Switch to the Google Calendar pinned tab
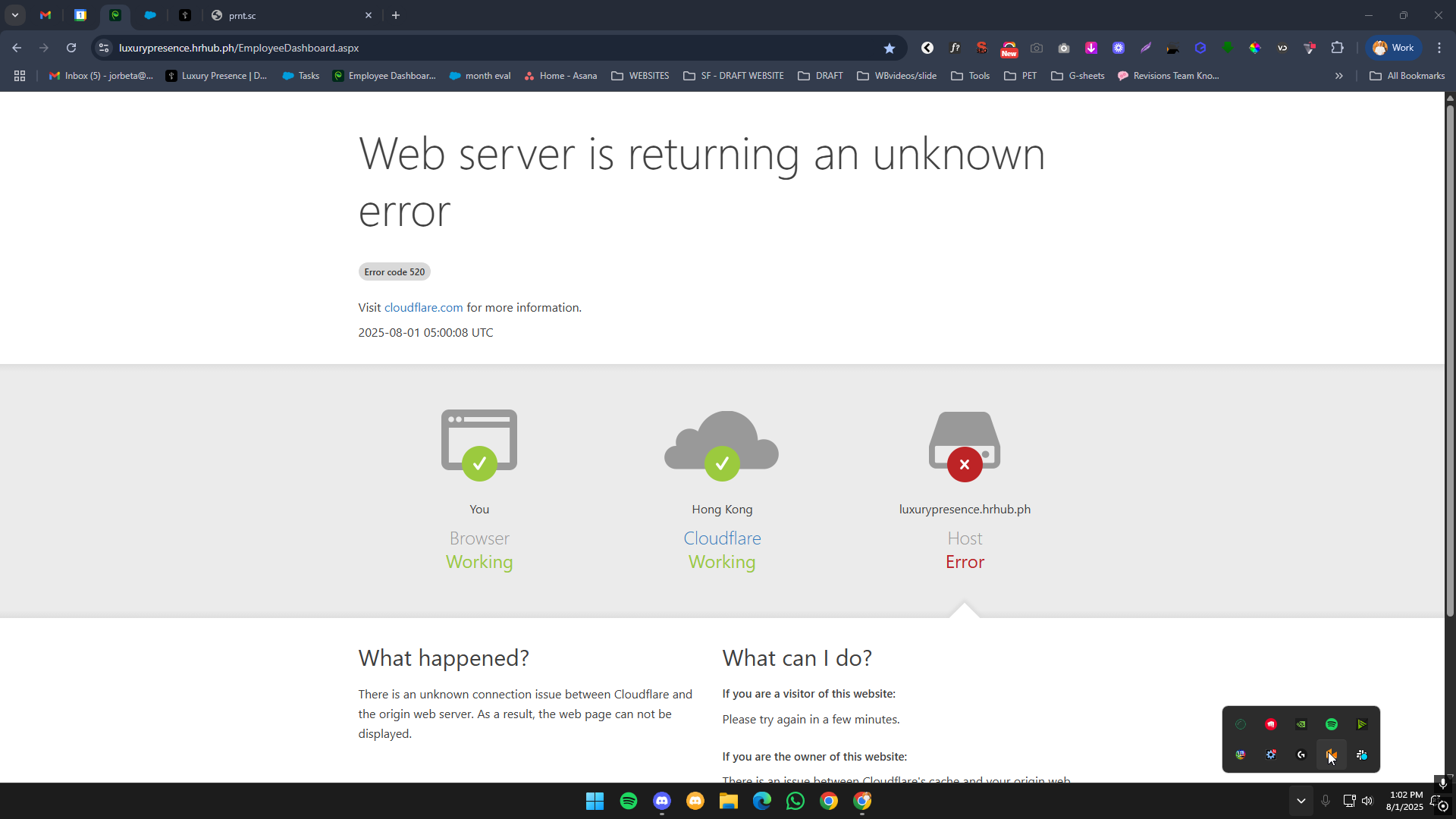Screen dimensions: 1456x819 (x=80, y=15)
